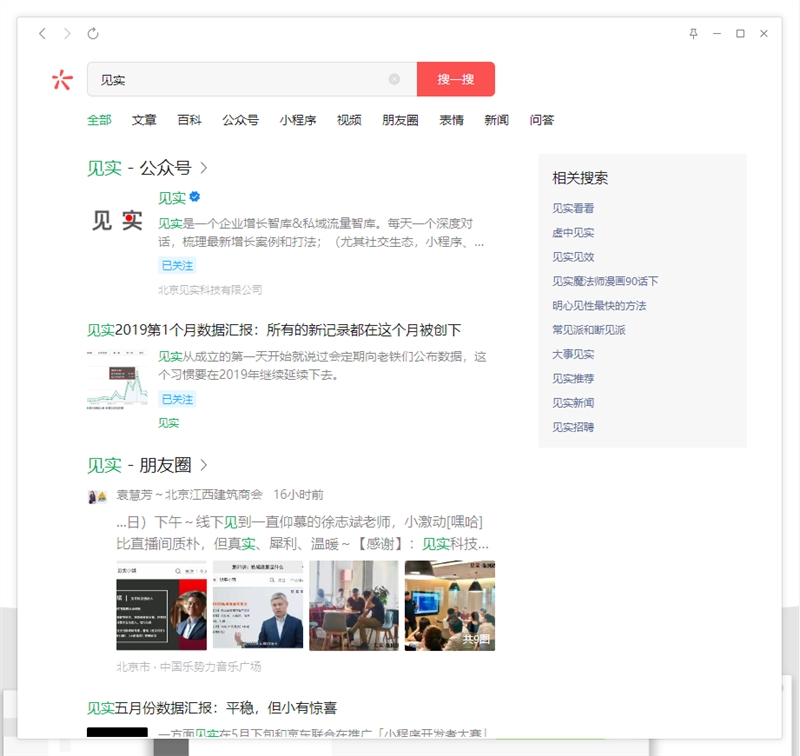Minimize the search window
This screenshot has height=756, width=800.
click(x=717, y=34)
